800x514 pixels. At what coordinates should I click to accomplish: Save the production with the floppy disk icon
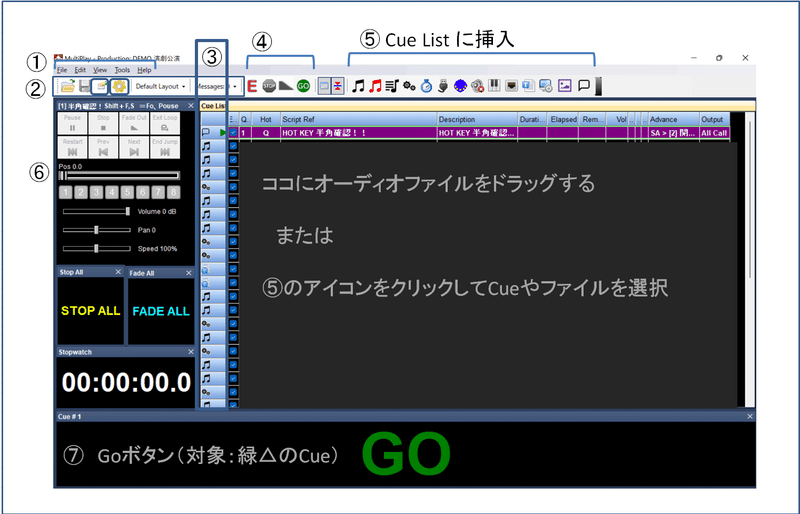coord(84,86)
